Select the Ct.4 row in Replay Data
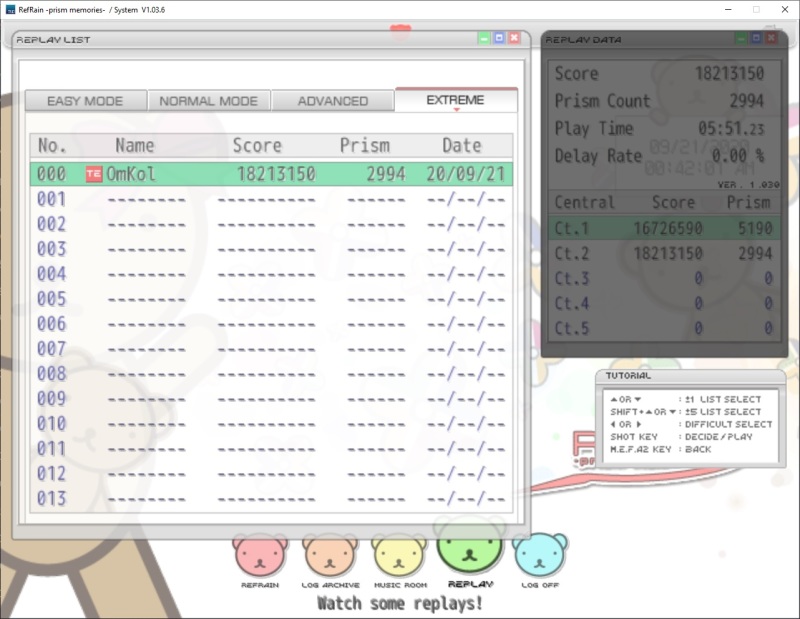800x619 pixels. pyautogui.click(x=664, y=303)
